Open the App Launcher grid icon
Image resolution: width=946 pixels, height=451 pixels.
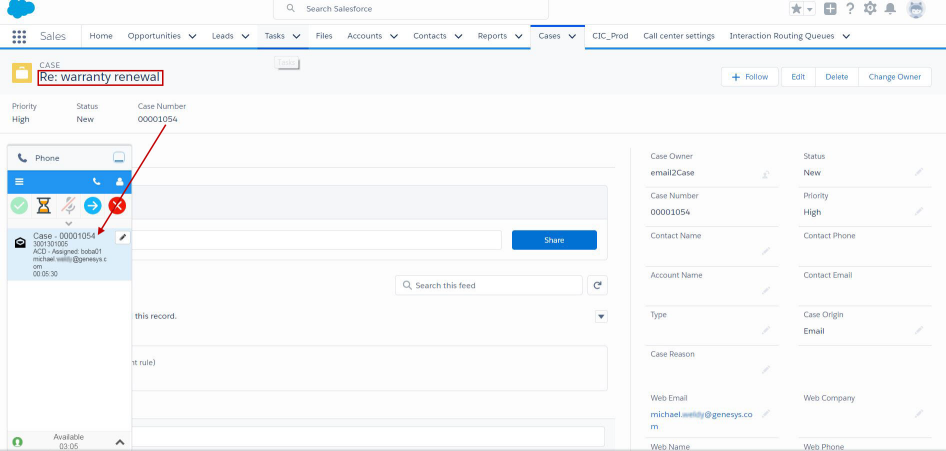pos(19,36)
